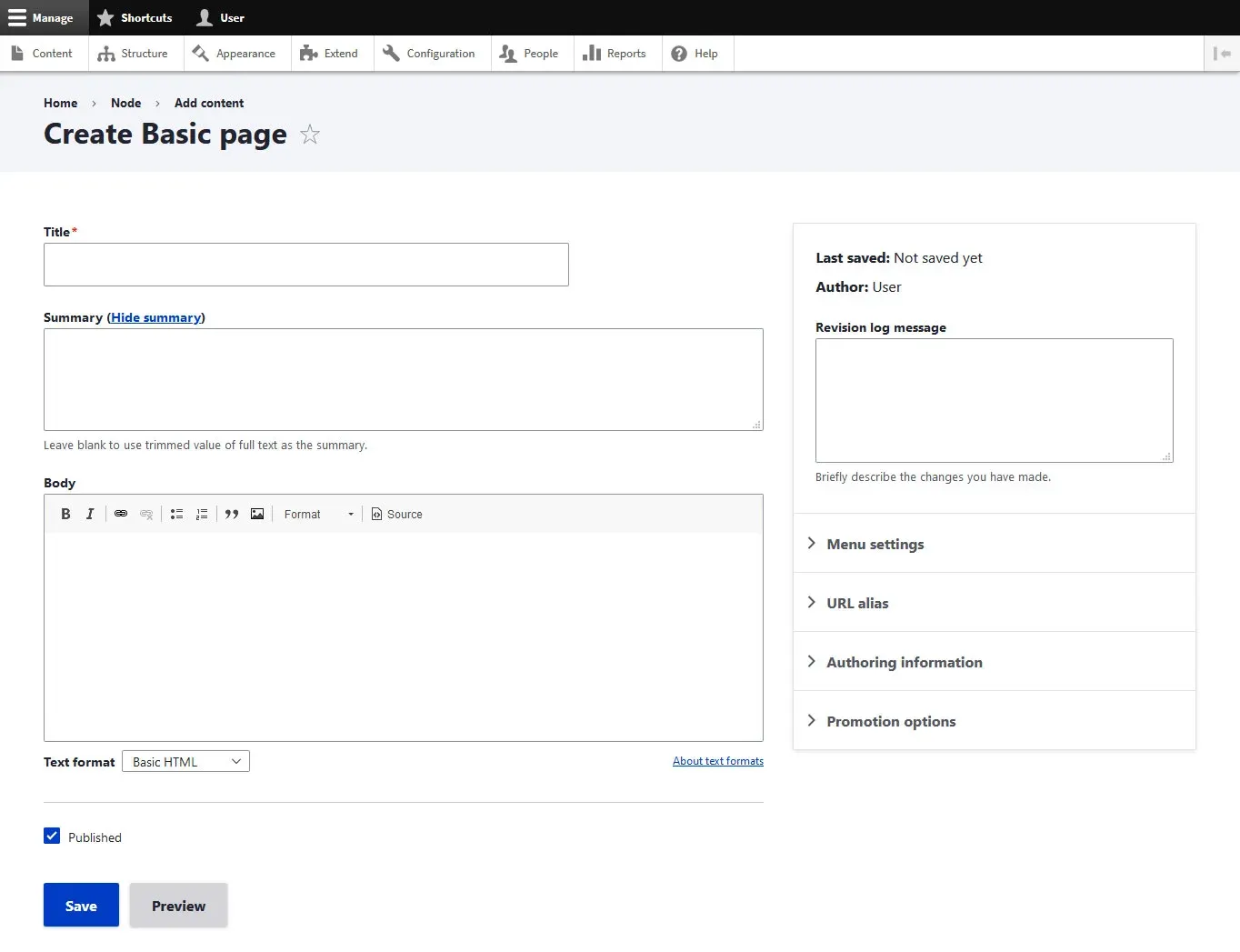Go to Content admin page

click(43, 54)
